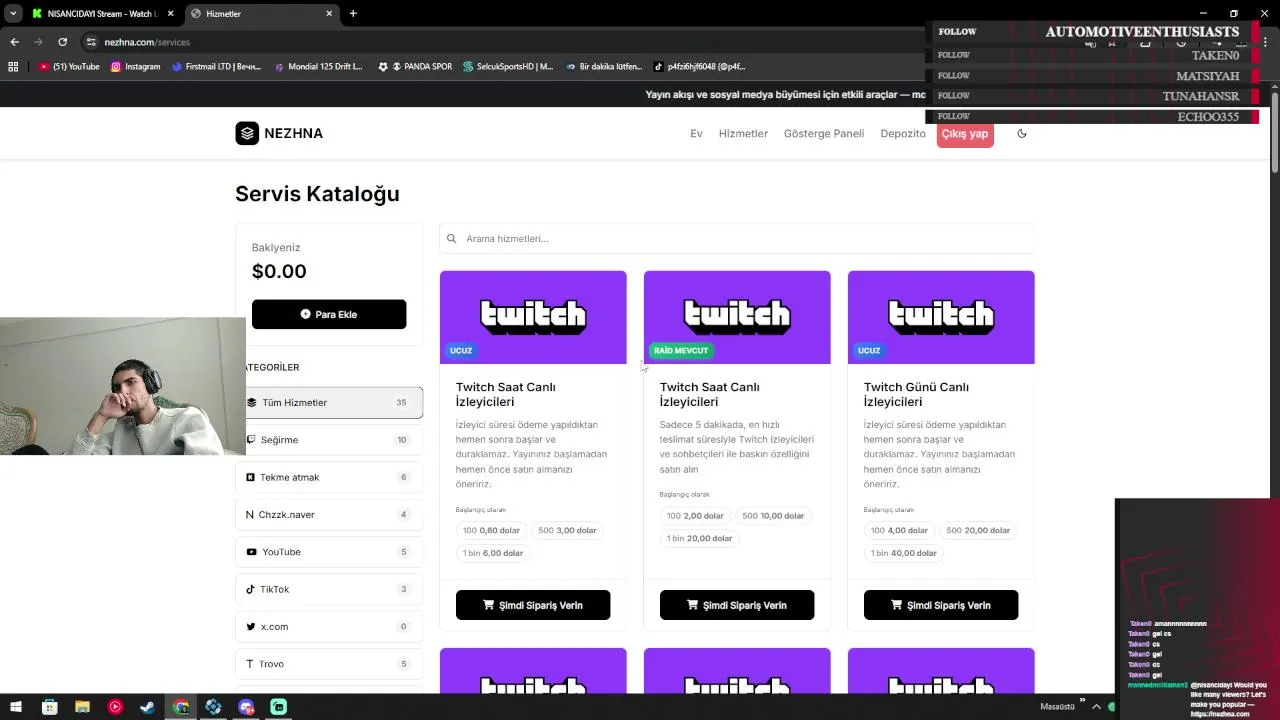
Task: Order first Twitch Saat Canlı İzleyicileri (UCUZ)
Action: [x=533, y=605]
